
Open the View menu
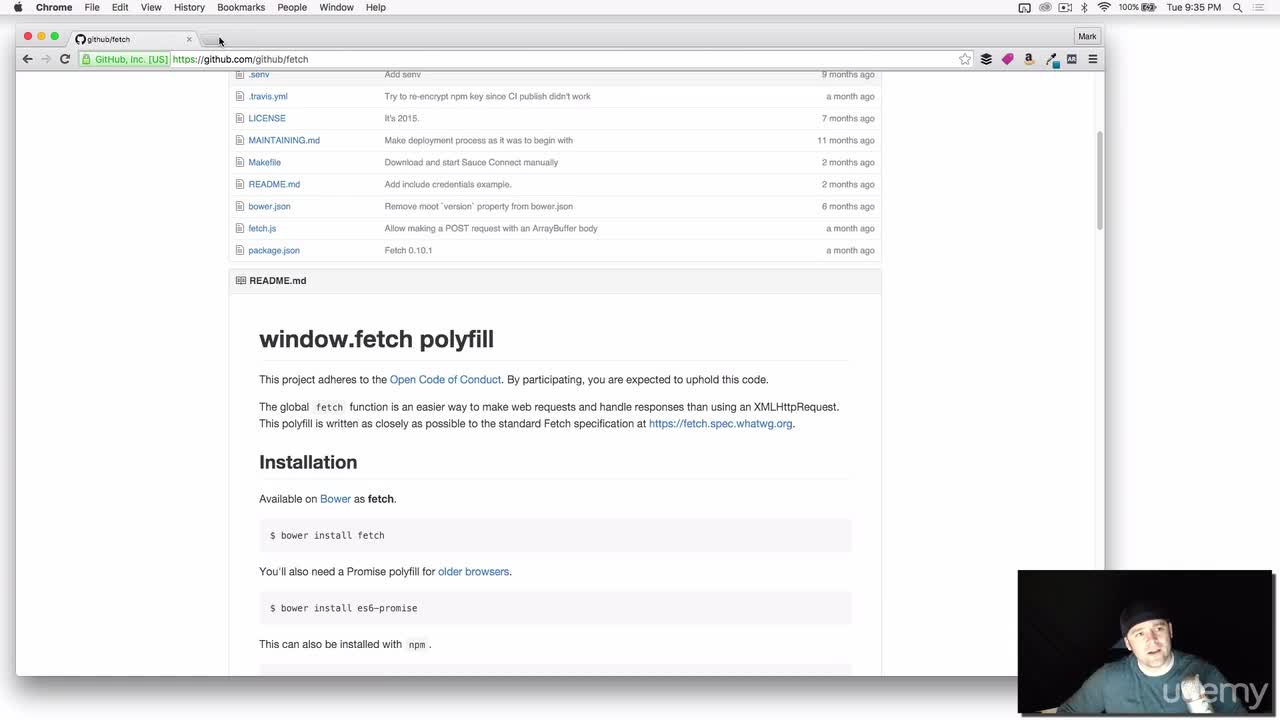coord(151,7)
